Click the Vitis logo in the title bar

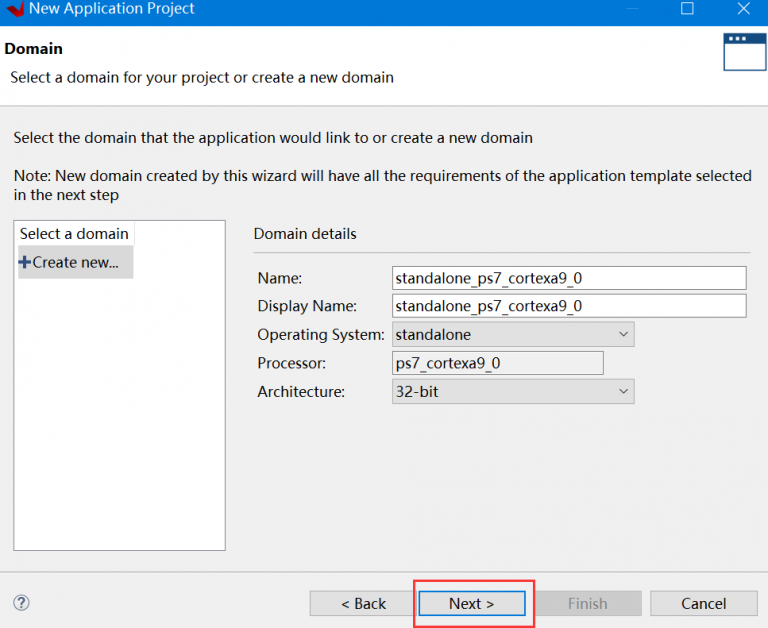(14, 9)
